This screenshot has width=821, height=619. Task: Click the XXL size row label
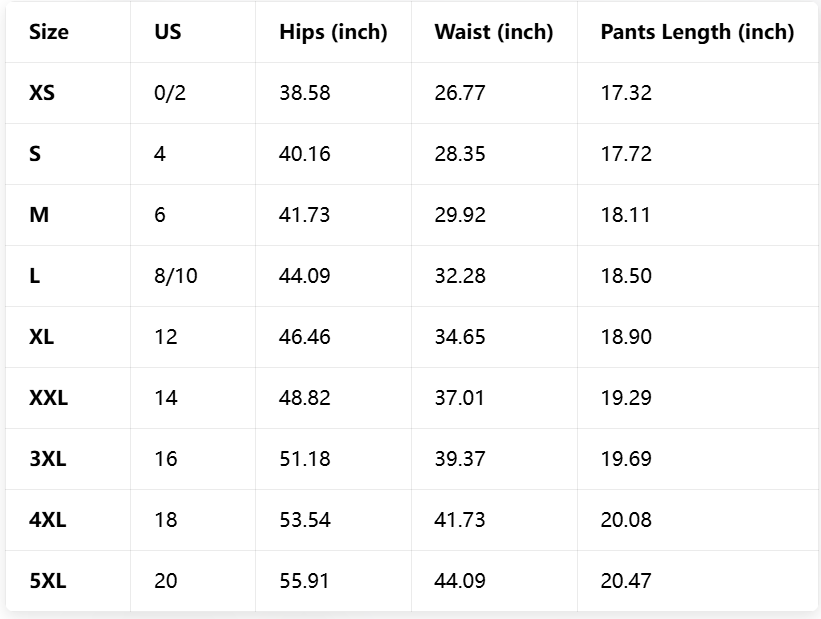pos(48,398)
